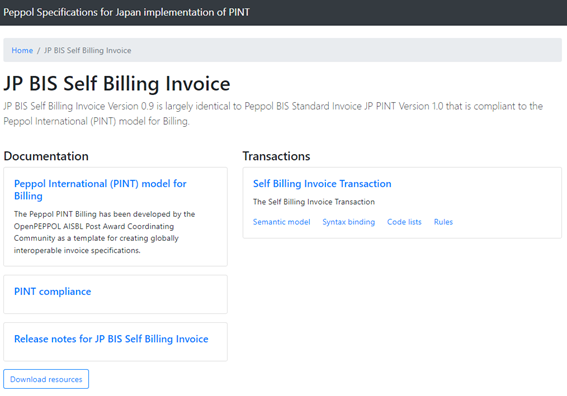Open the PINT compliance documentation link
The width and height of the screenshot is (567, 396).
(x=52, y=291)
